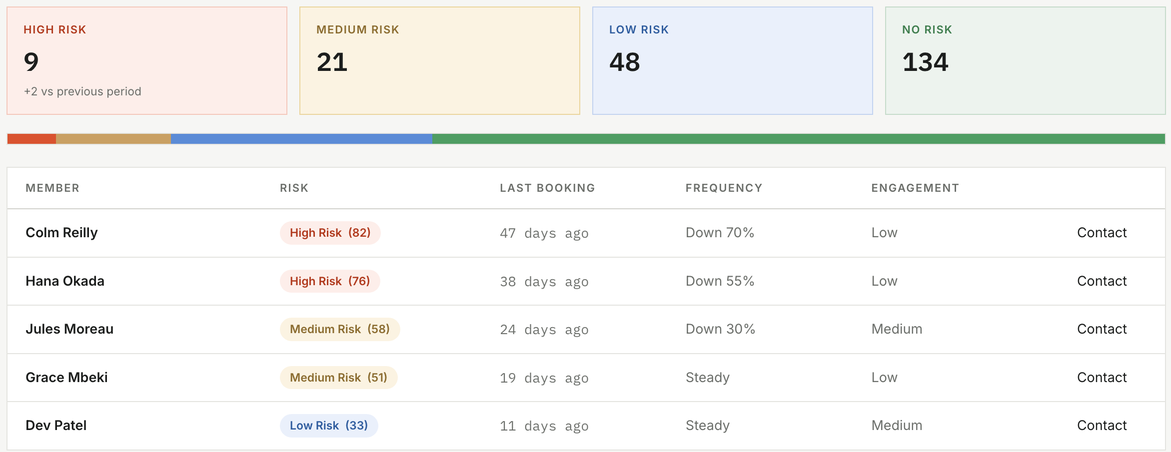Click the Low Risk (33) badge
This screenshot has height=452, width=1171.
329,426
